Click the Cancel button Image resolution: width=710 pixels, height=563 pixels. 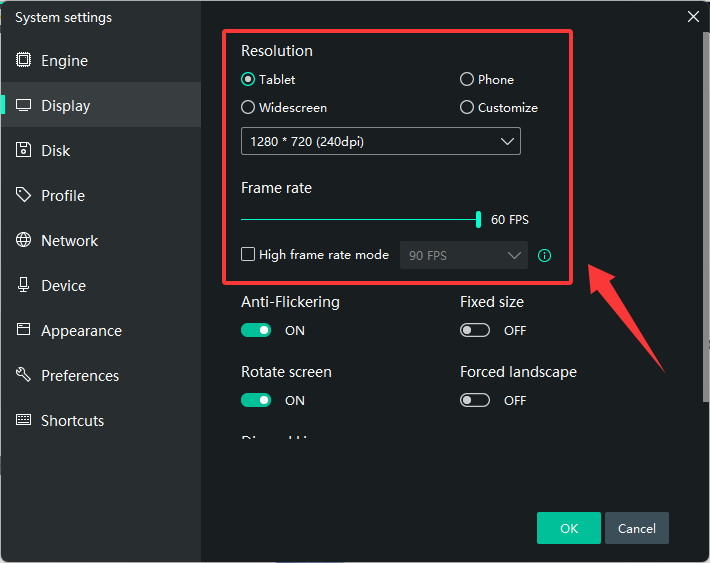(x=636, y=528)
